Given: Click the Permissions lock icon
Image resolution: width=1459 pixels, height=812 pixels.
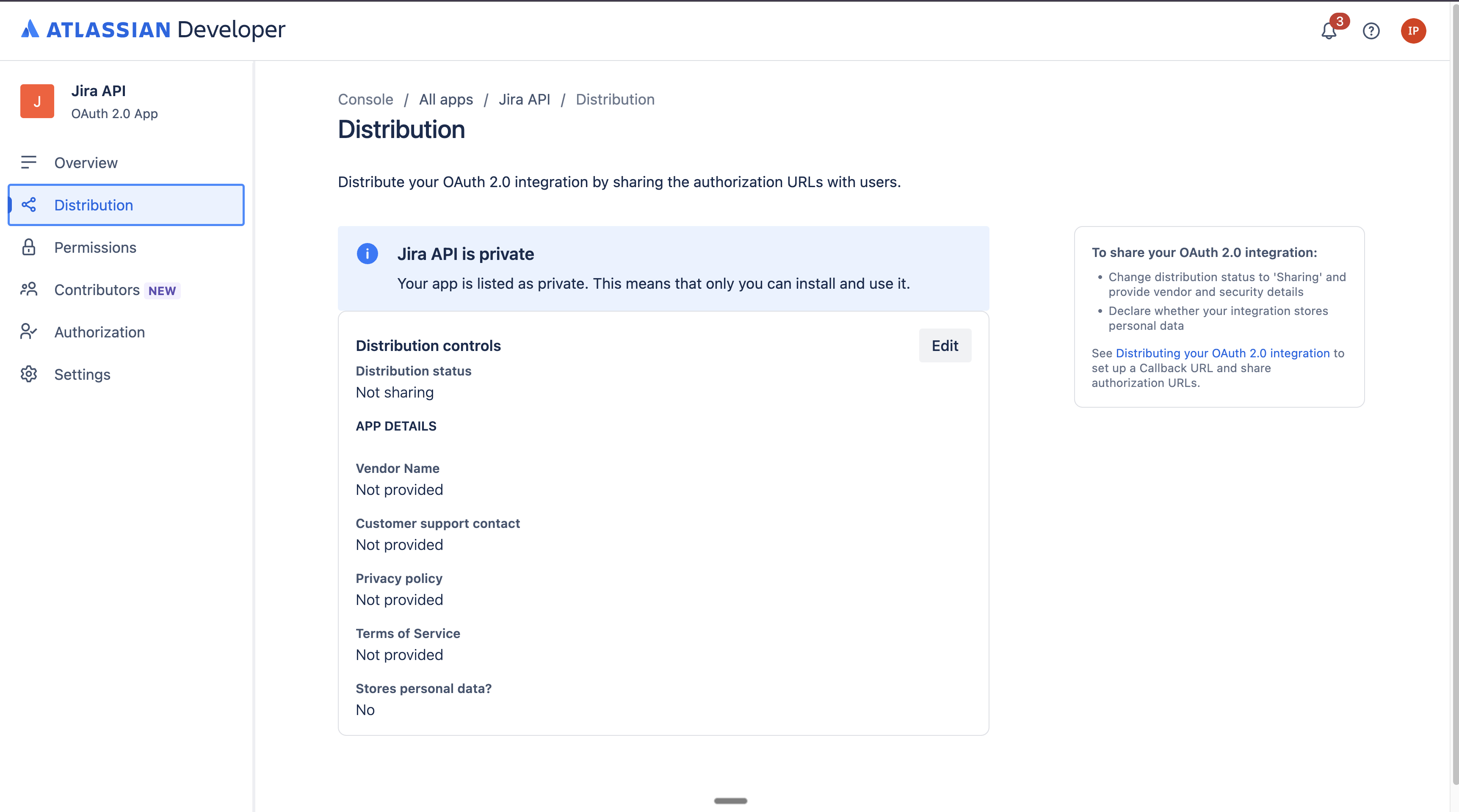Looking at the screenshot, I should (29, 247).
